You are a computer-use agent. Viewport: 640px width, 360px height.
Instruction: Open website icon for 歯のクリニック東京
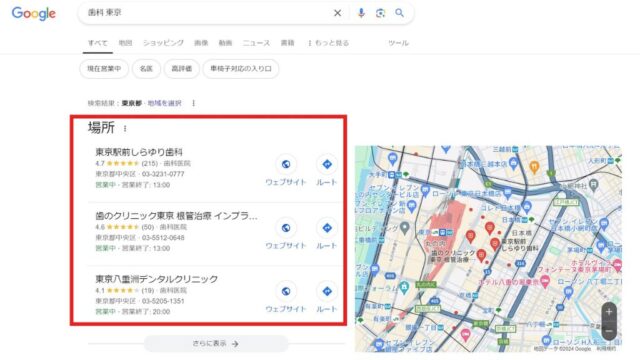click(286, 228)
